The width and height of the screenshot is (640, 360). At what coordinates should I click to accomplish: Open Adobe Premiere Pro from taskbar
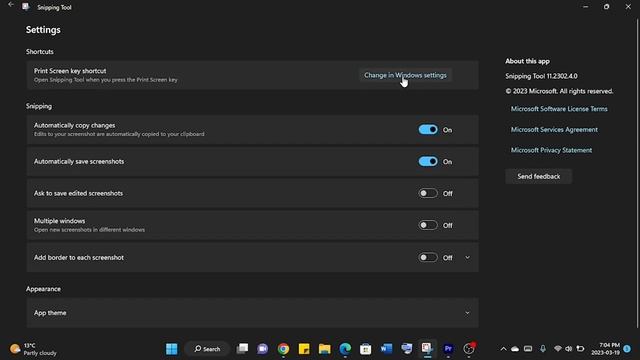click(448, 349)
